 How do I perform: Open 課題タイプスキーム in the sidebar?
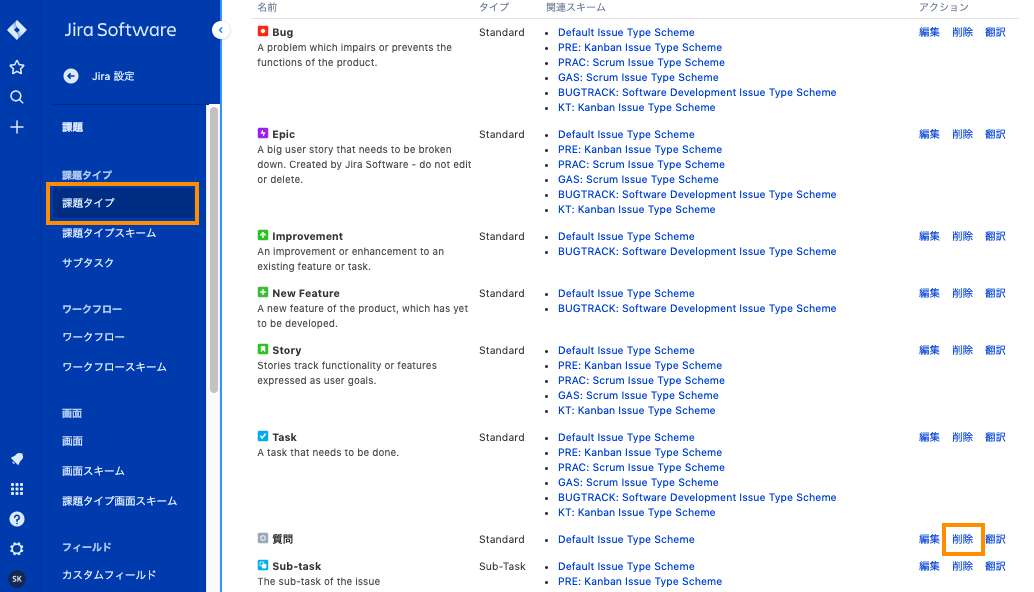tap(109, 233)
